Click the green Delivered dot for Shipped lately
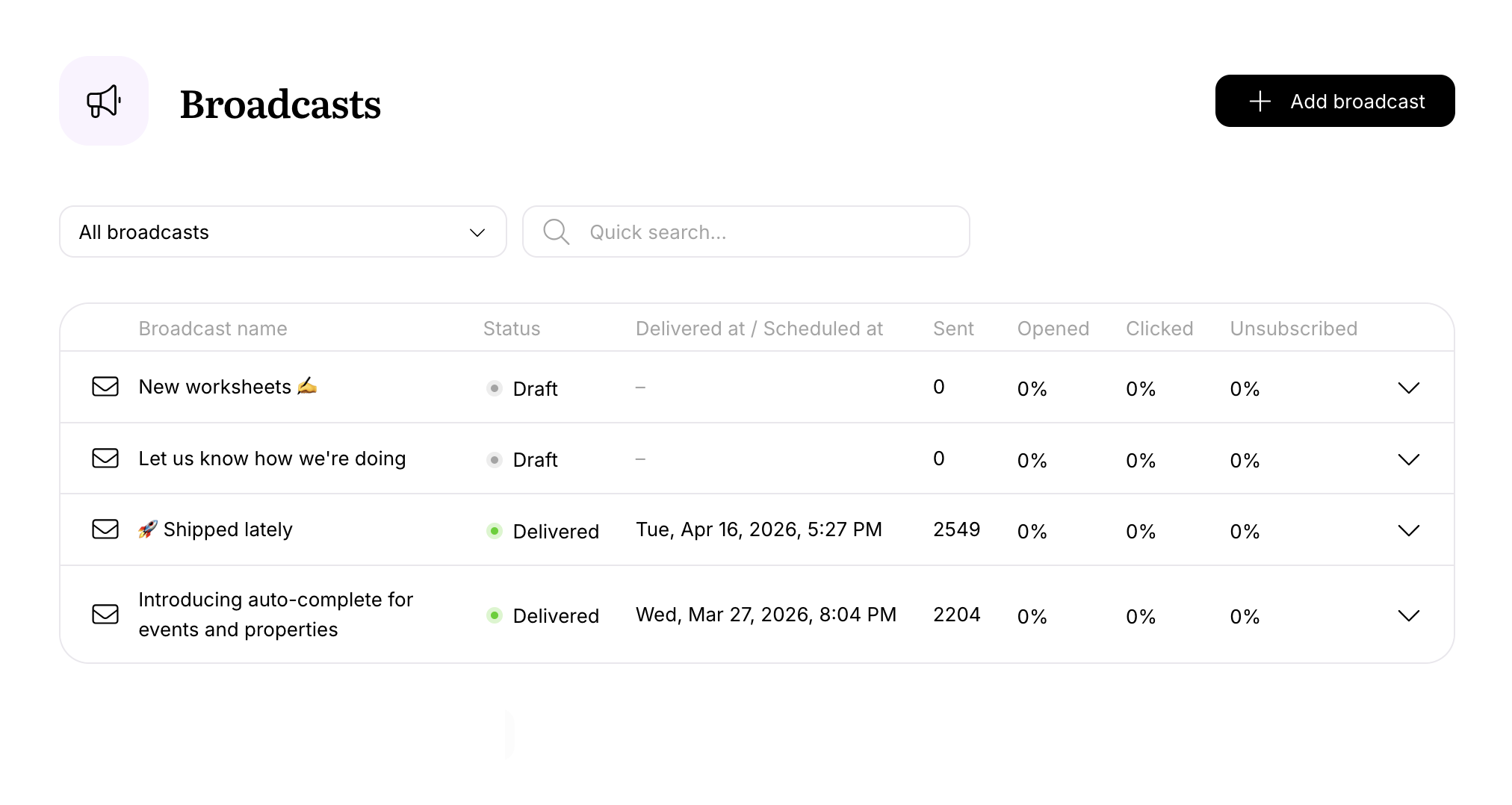This screenshot has width=1512, height=805. (494, 531)
